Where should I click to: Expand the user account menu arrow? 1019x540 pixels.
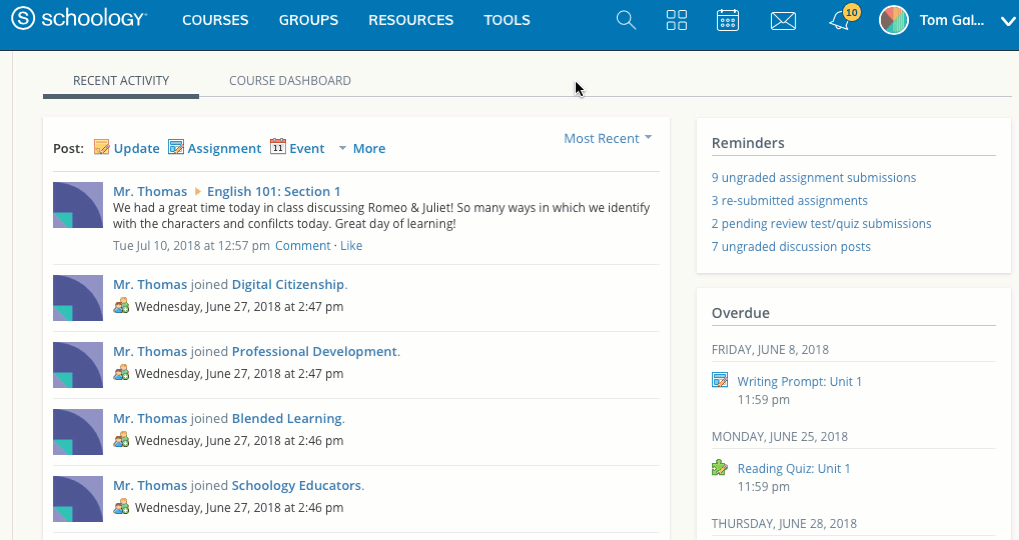pyautogui.click(x=1007, y=21)
